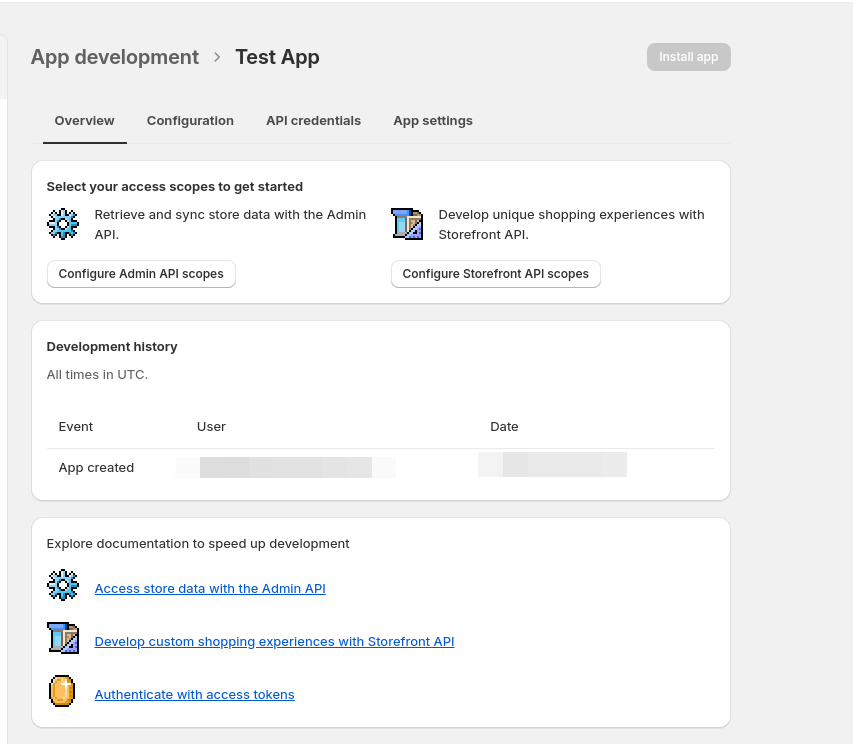
Task: Click the Test App page title
Action: tap(277, 57)
